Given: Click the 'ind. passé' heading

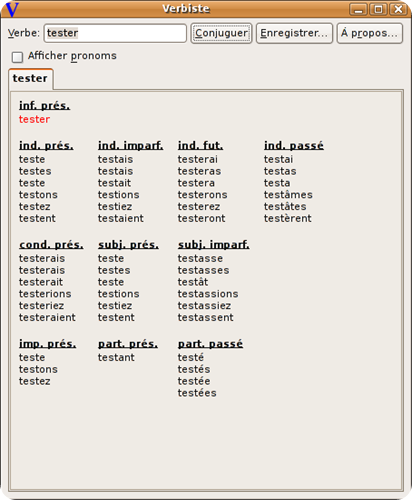Looking at the screenshot, I should point(294,146).
